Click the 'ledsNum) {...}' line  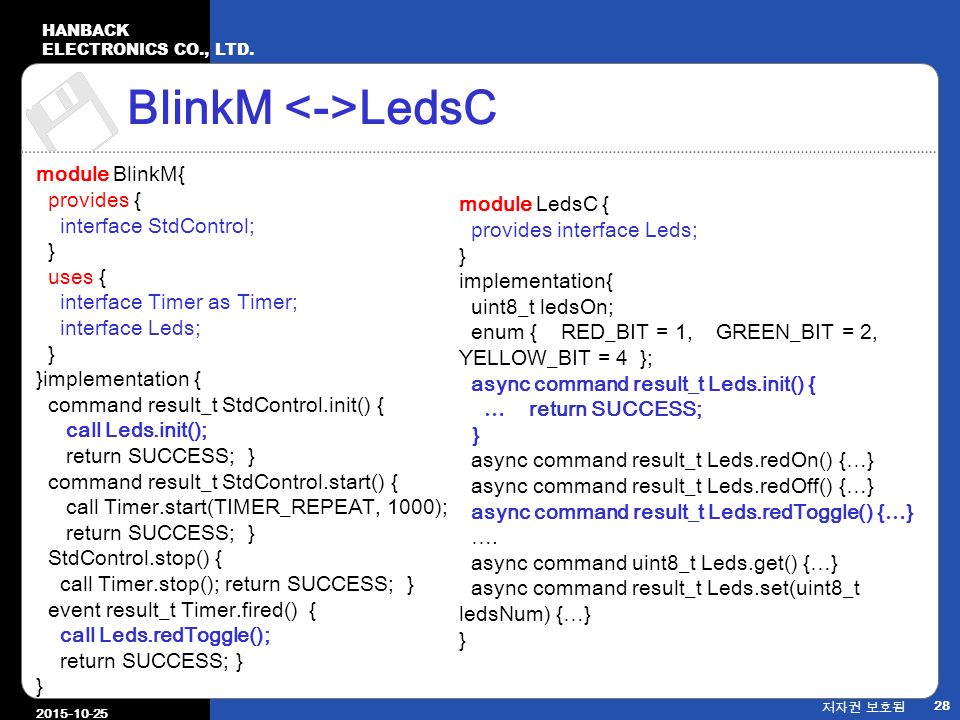coord(525,614)
